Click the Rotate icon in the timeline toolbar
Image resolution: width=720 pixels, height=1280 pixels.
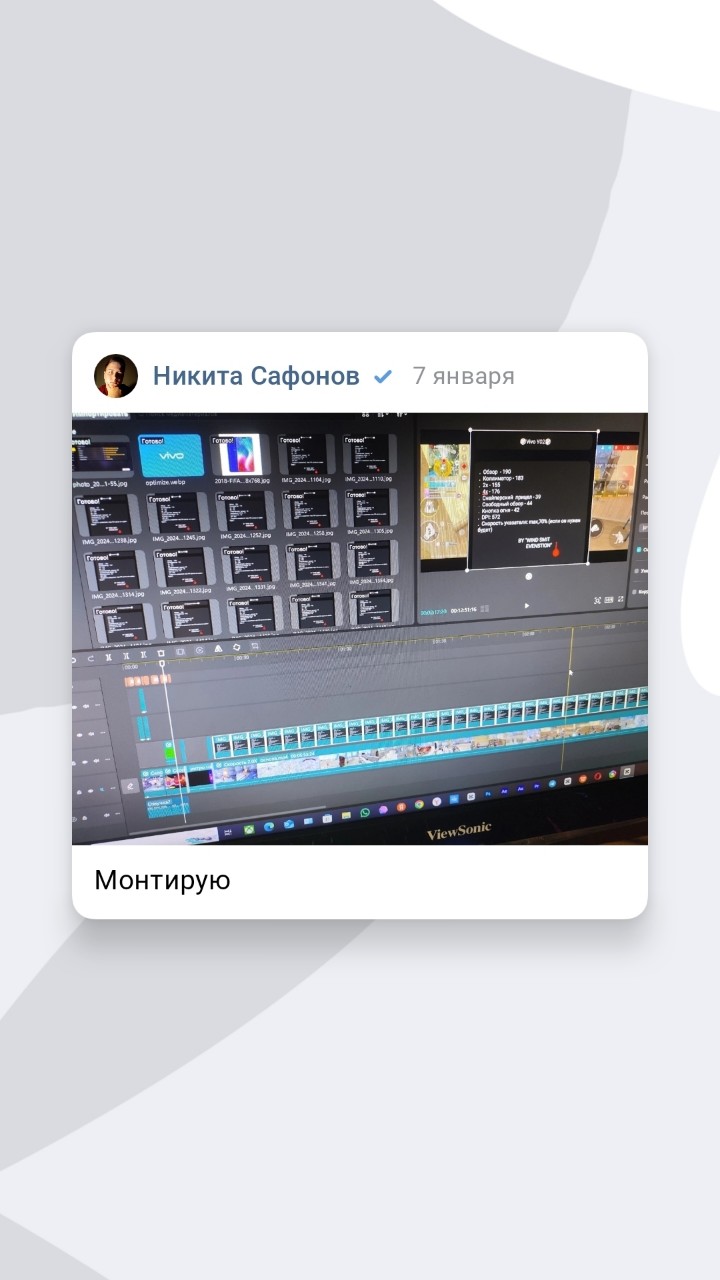tap(236, 647)
